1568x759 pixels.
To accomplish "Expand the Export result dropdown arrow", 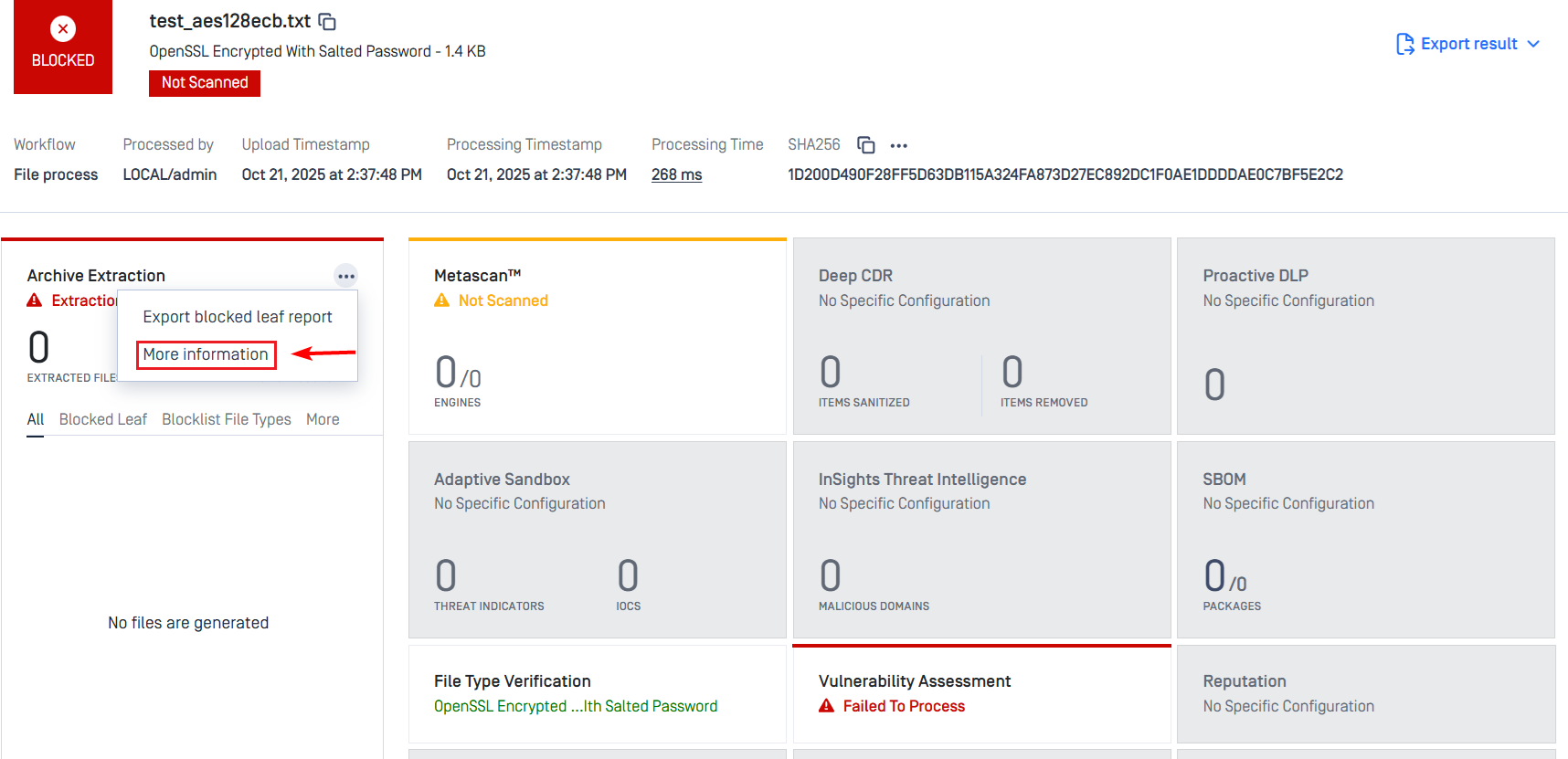I will [x=1533, y=44].
